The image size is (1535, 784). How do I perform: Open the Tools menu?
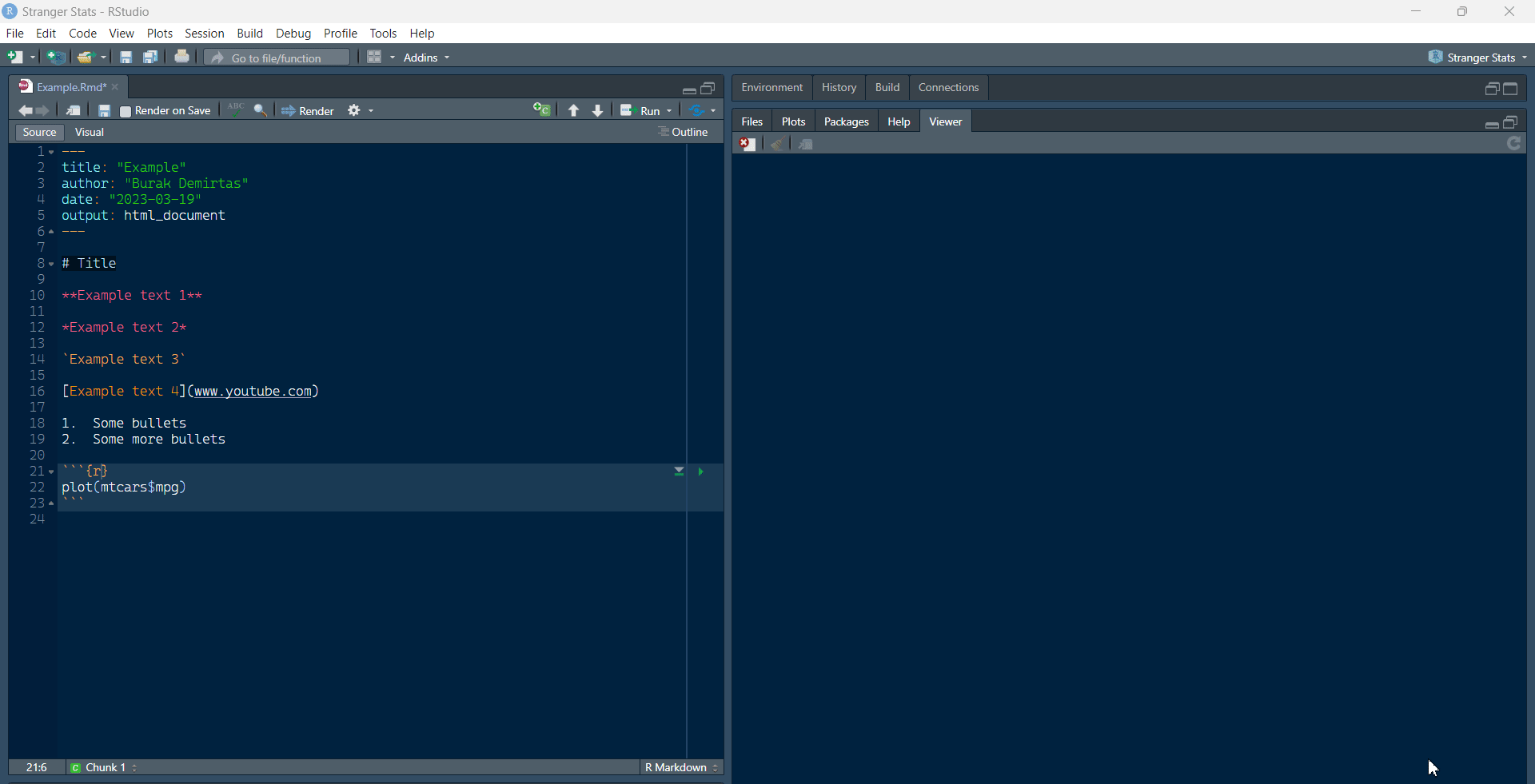pyautogui.click(x=384, y=34)
